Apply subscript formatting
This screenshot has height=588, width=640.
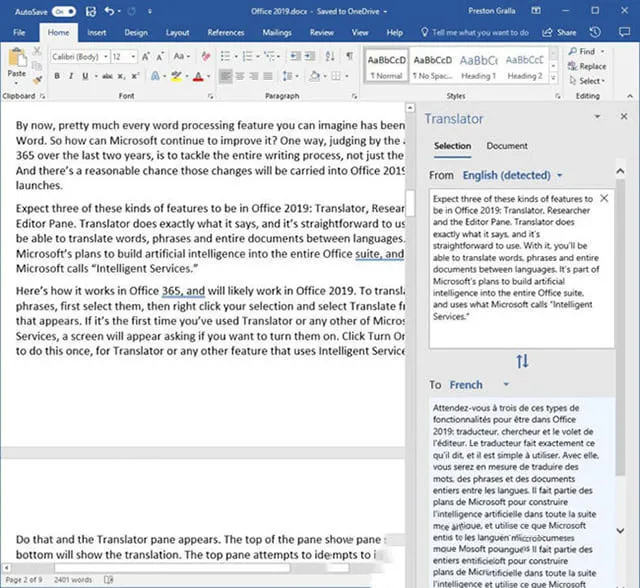click(121, 76)
